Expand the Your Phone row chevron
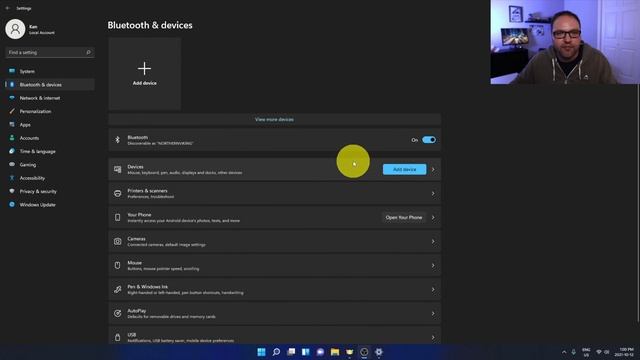The image size is (640, 360). pyautogui.click(x=433, y=218)
